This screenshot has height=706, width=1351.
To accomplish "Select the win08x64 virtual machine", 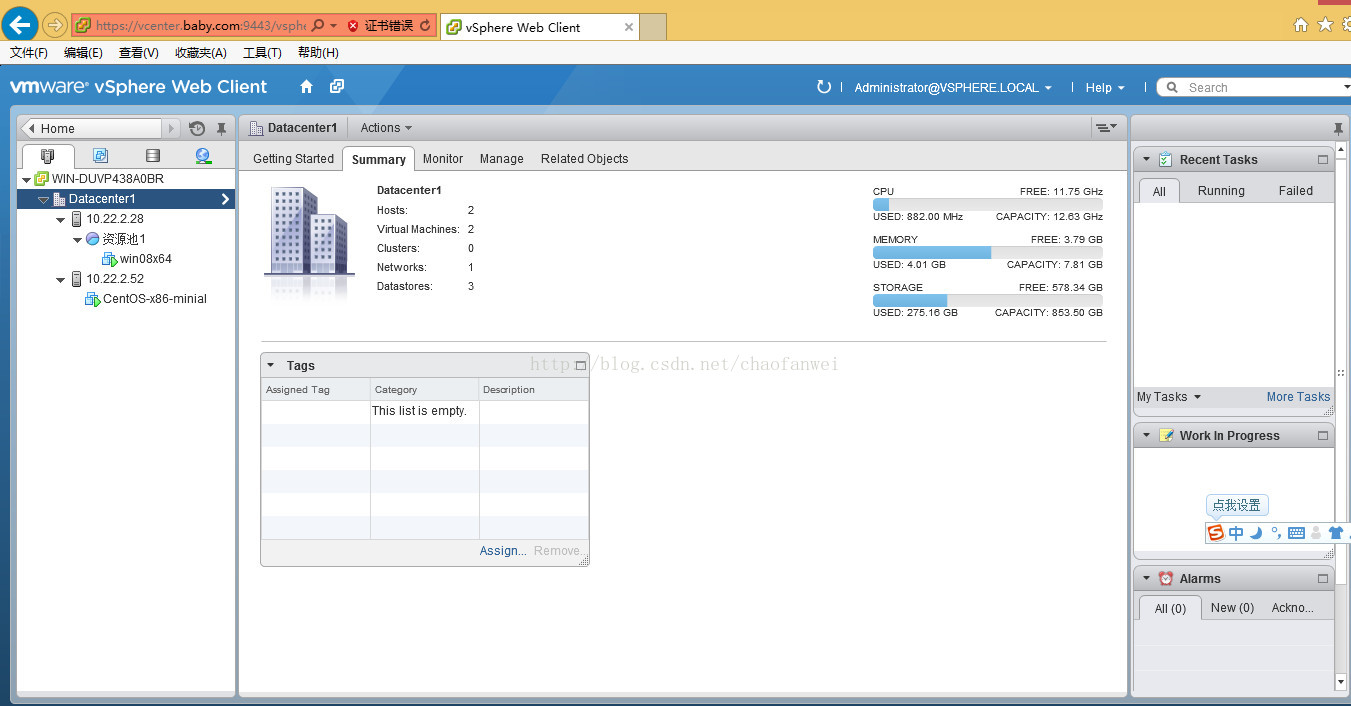I will click(146, 259).
